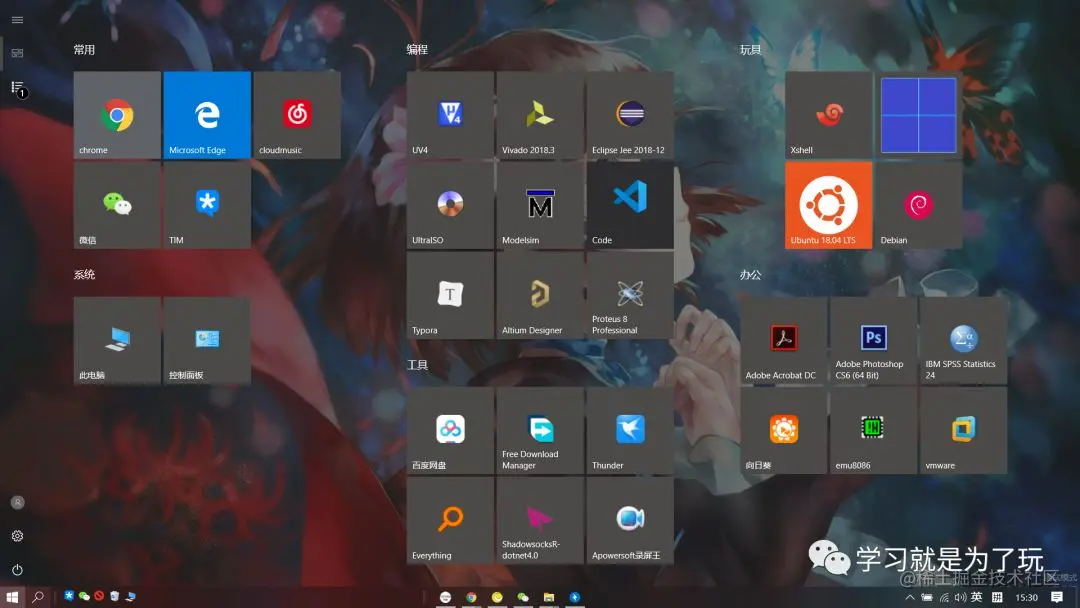Open the volume speaker tray icon

960,598
